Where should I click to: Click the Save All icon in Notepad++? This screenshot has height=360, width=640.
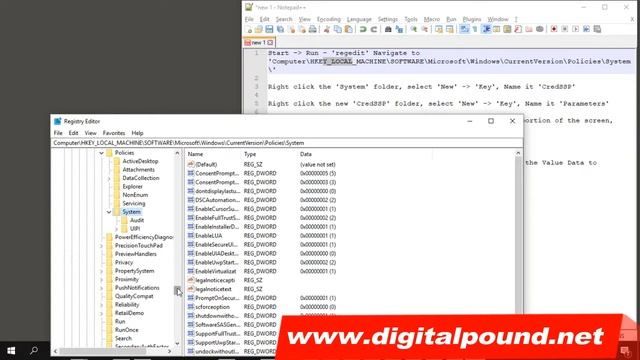[x=280, y=29]
